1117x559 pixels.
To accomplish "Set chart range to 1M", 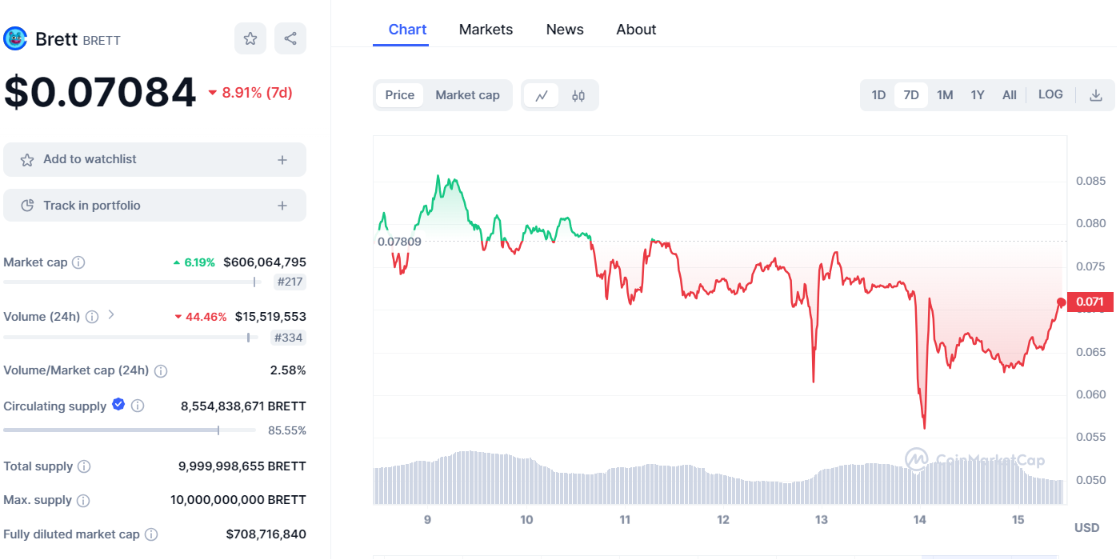I will click(x=945, y=95).
